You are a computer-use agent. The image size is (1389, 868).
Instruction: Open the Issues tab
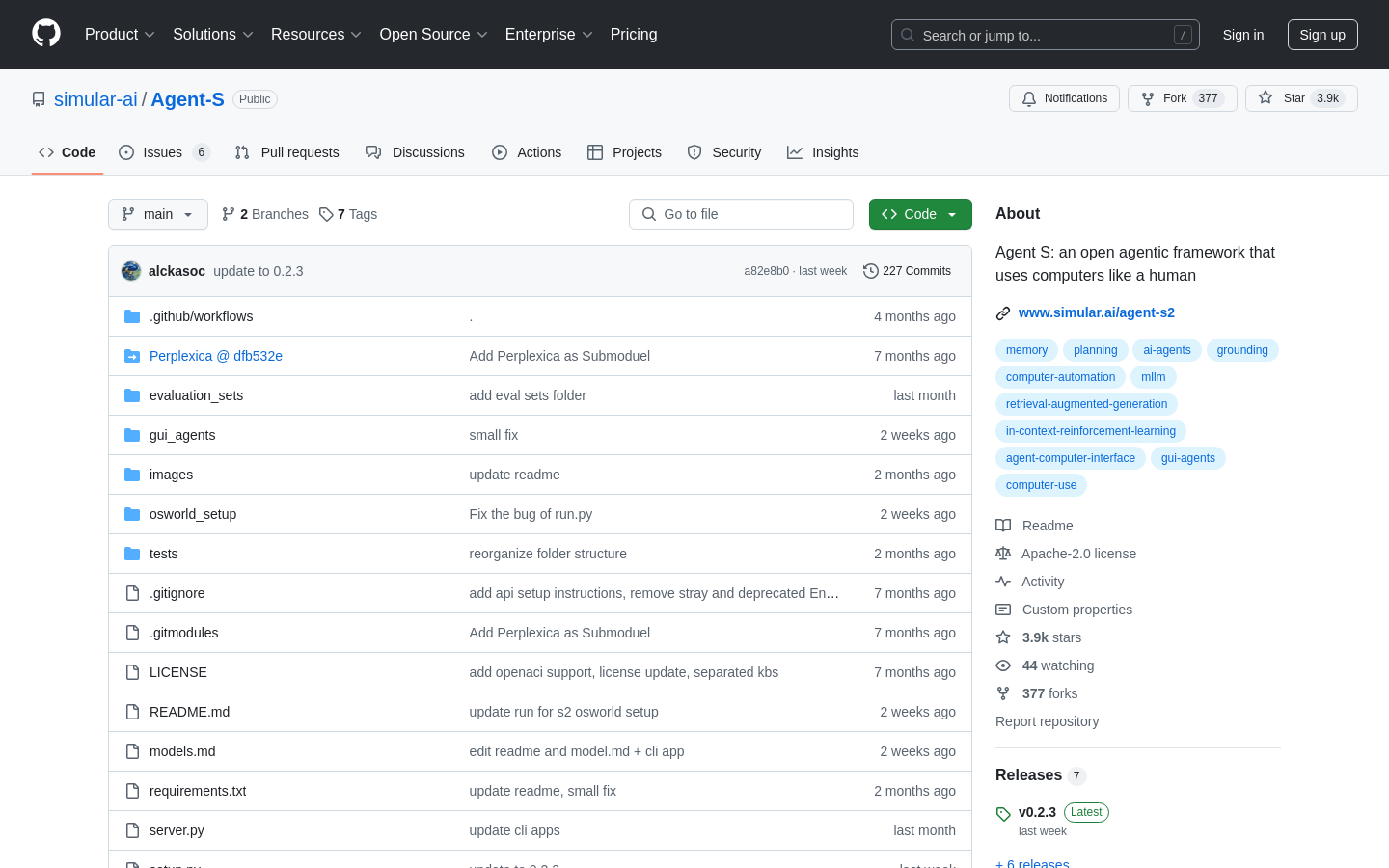click(x=164, y=152)
